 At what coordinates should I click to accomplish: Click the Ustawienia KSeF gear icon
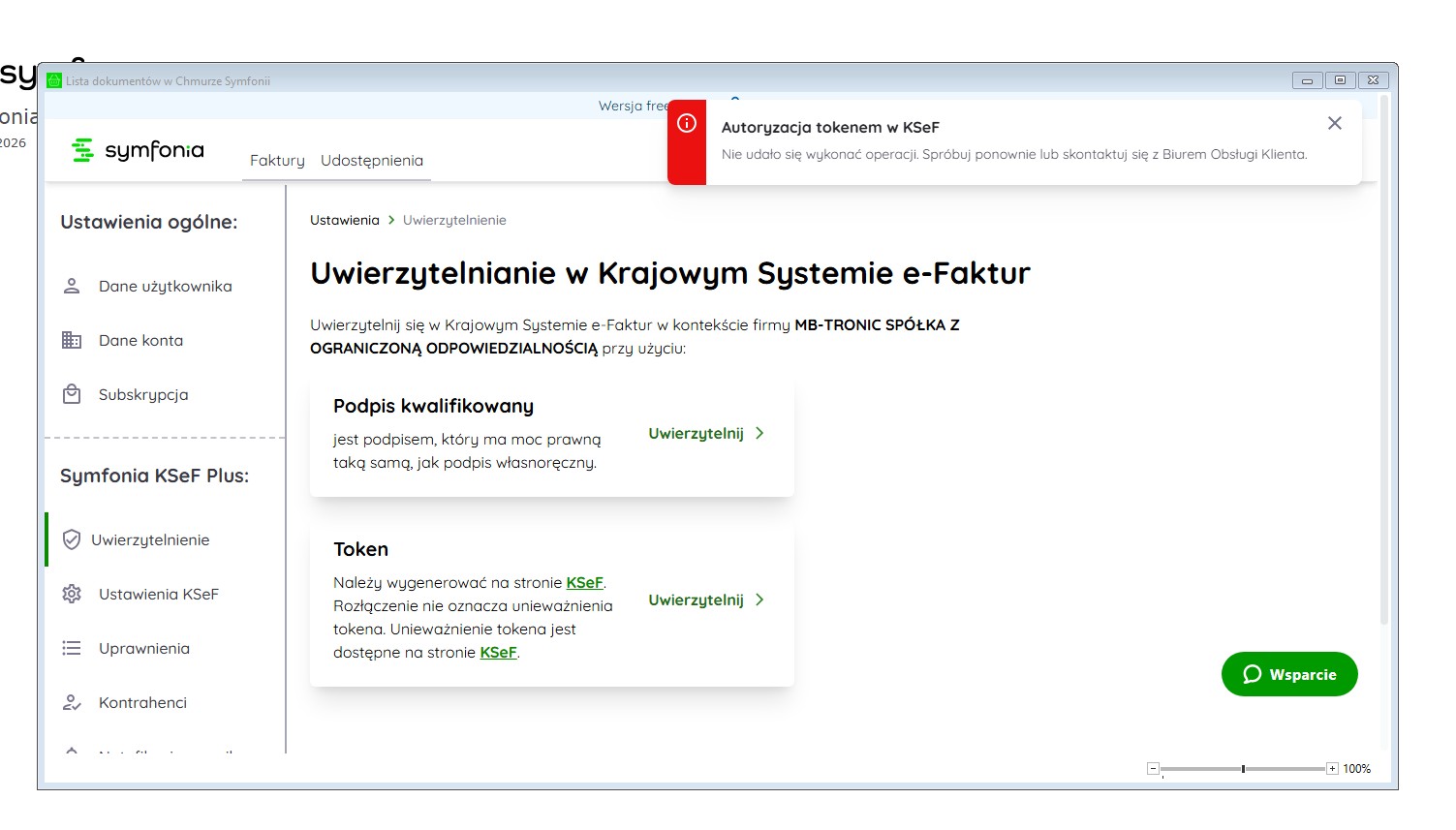[72, 595]
